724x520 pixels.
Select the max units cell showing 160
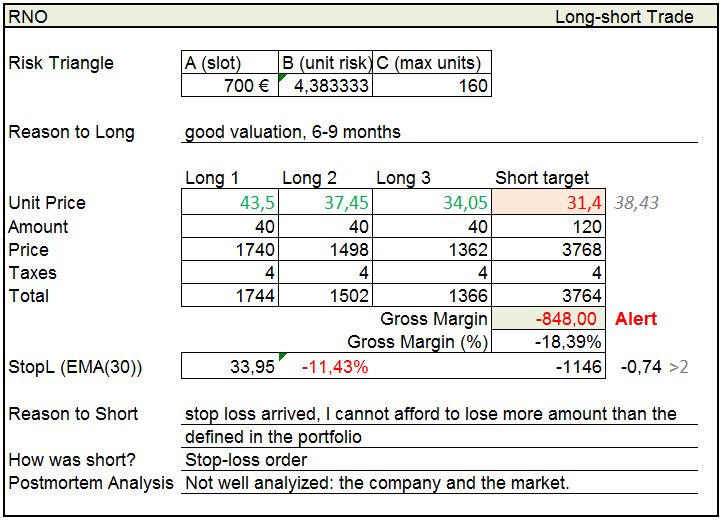point(432,86)
